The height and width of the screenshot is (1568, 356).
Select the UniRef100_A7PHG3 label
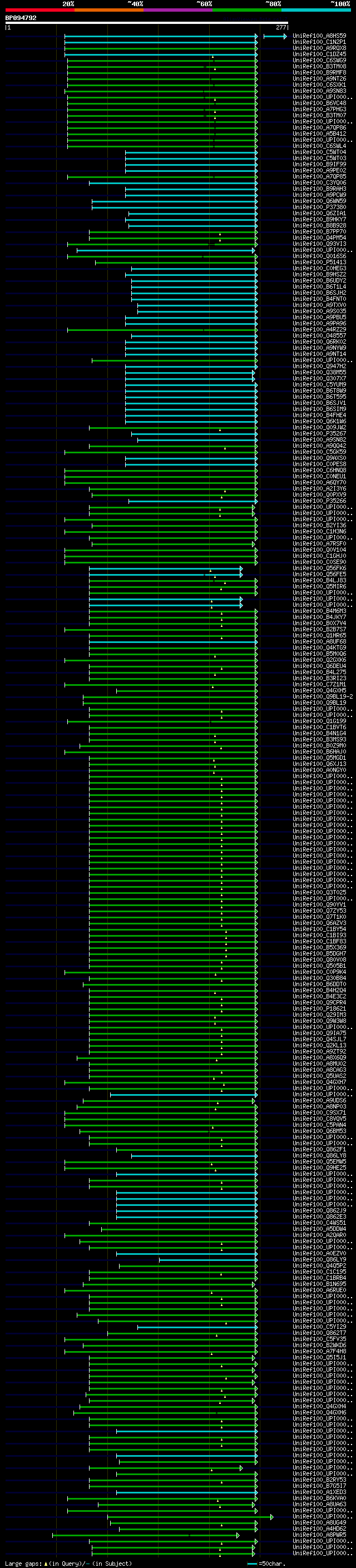coord(319,110)
